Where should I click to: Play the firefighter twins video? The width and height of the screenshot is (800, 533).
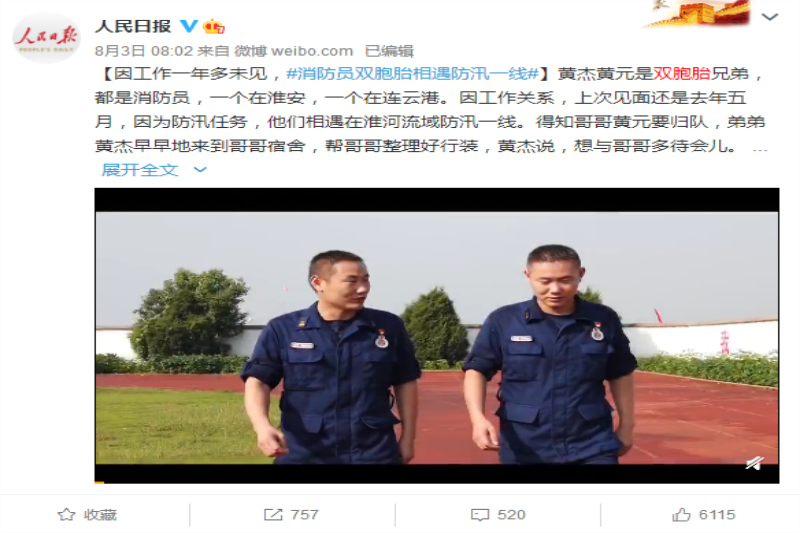coord(437,336)
